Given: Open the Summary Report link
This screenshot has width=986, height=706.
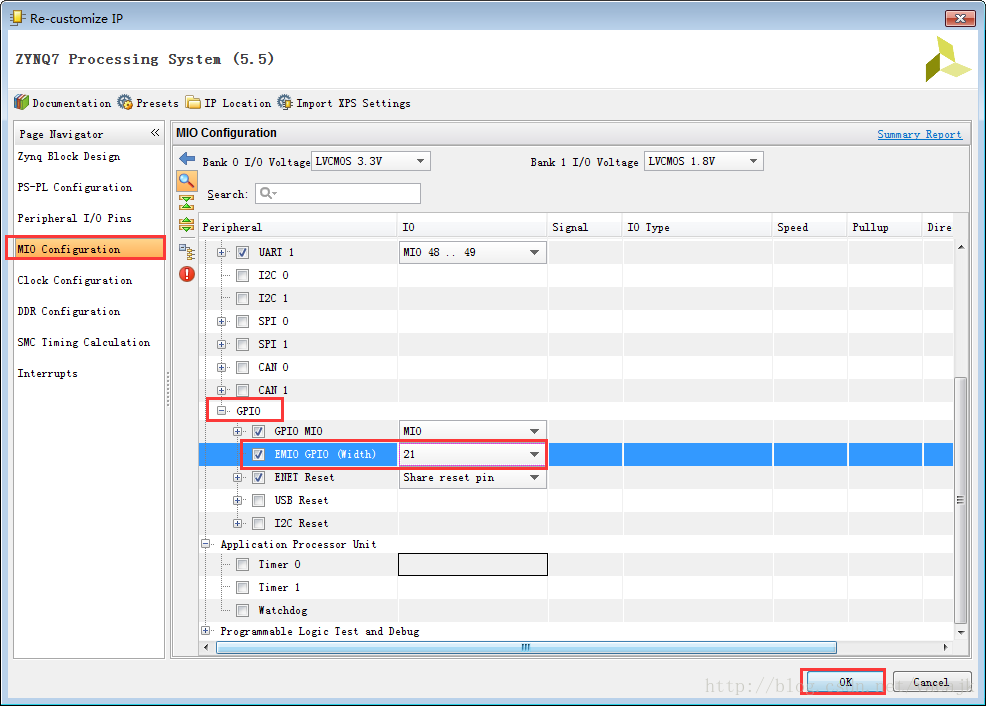Looking at the screenshot, I should (919, 135).
